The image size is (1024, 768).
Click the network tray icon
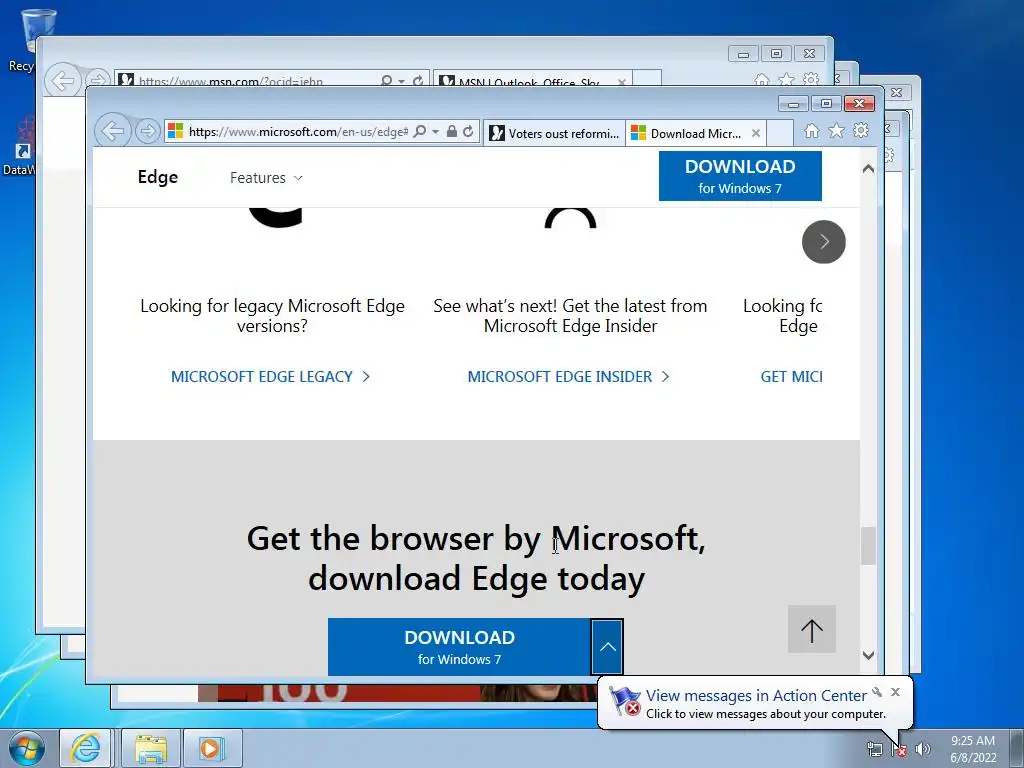(874, 749)
